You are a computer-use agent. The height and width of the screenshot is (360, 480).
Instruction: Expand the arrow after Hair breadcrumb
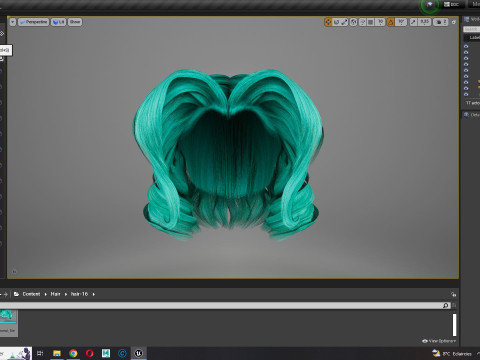[66, 294]
